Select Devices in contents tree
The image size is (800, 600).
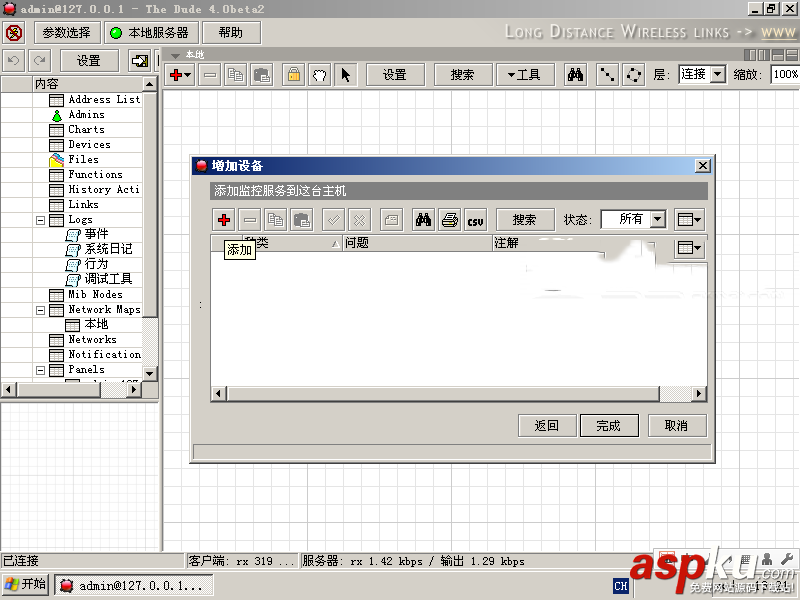pyautogui.click(x=80, y=145)
